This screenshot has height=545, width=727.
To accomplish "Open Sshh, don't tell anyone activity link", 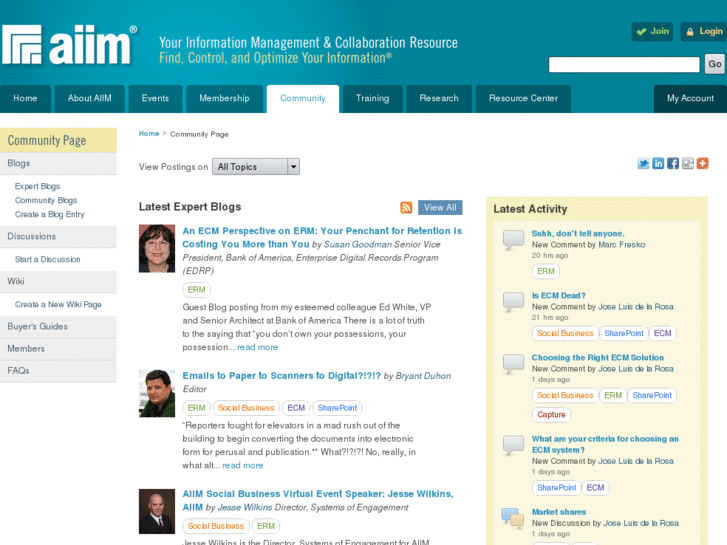I will pyautogui.click(x=578, y=234).
